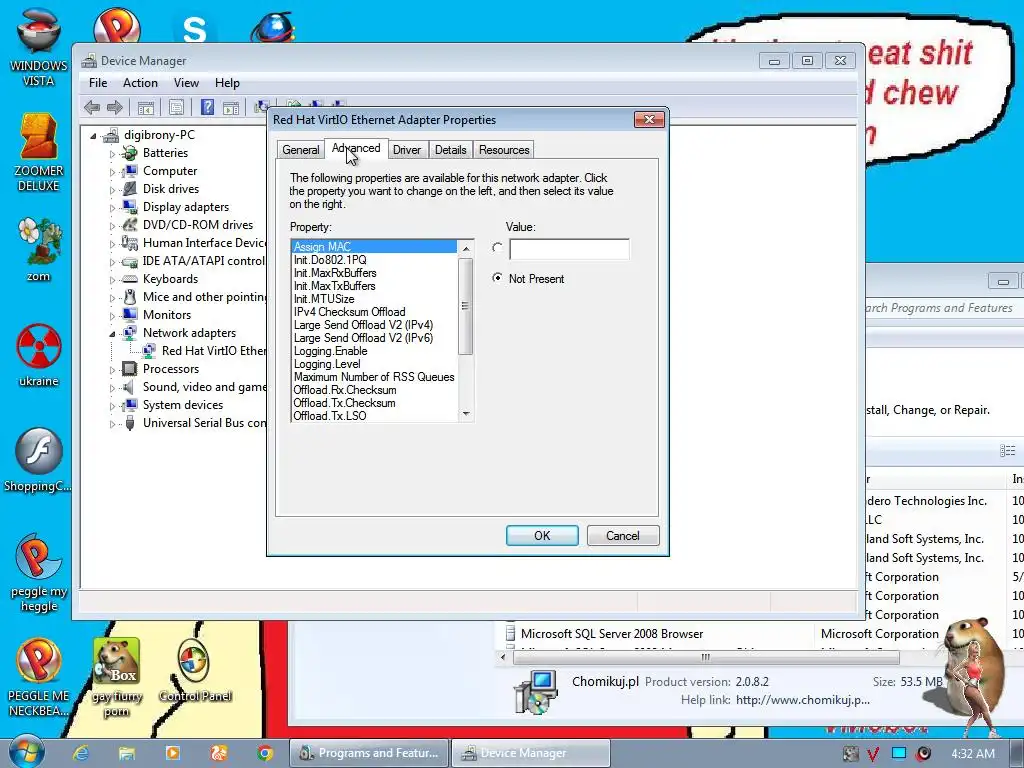This screenshot has height=768, width=1024.
Task: Open the ukraine radiation desktop icon
Action: point(38,355)
